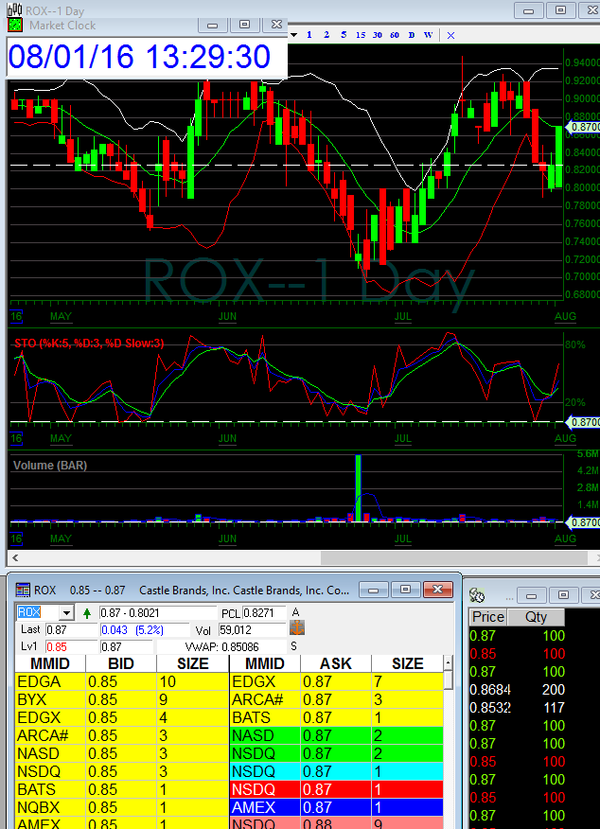Click the Qty column header

pos(536,617)
